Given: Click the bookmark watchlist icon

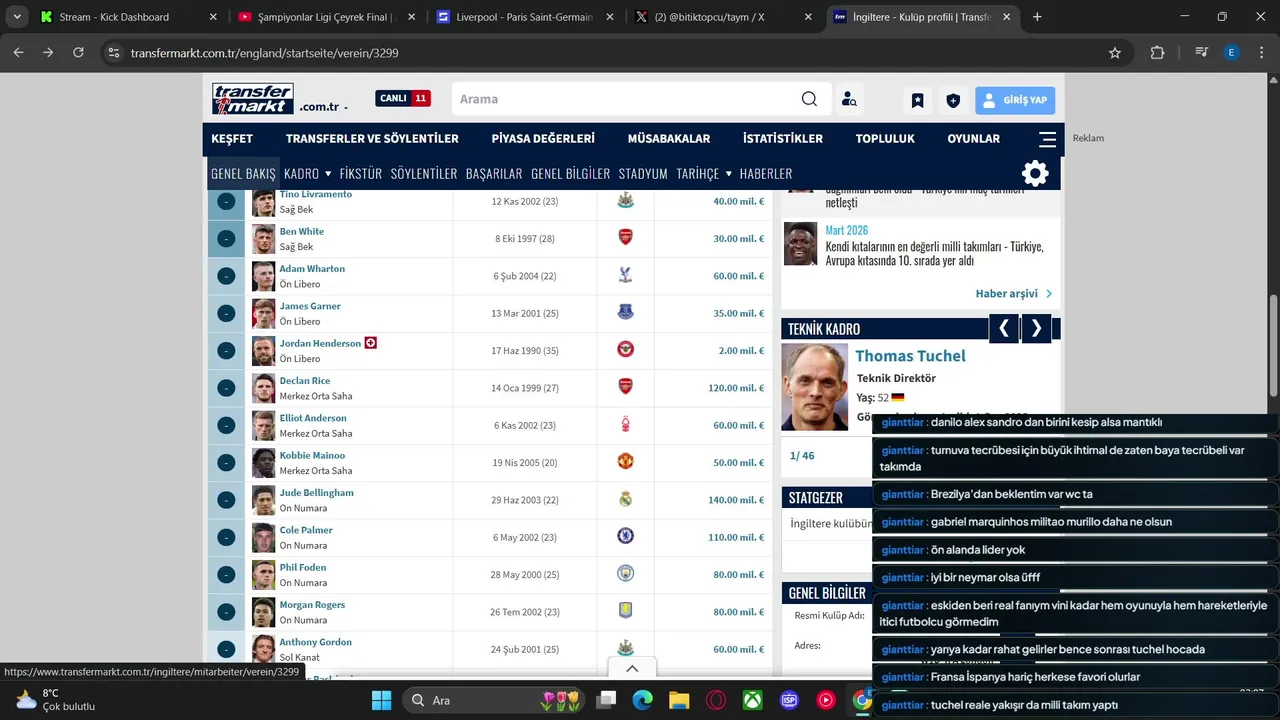Looking at the screenshot, I should tap(917, 100).
